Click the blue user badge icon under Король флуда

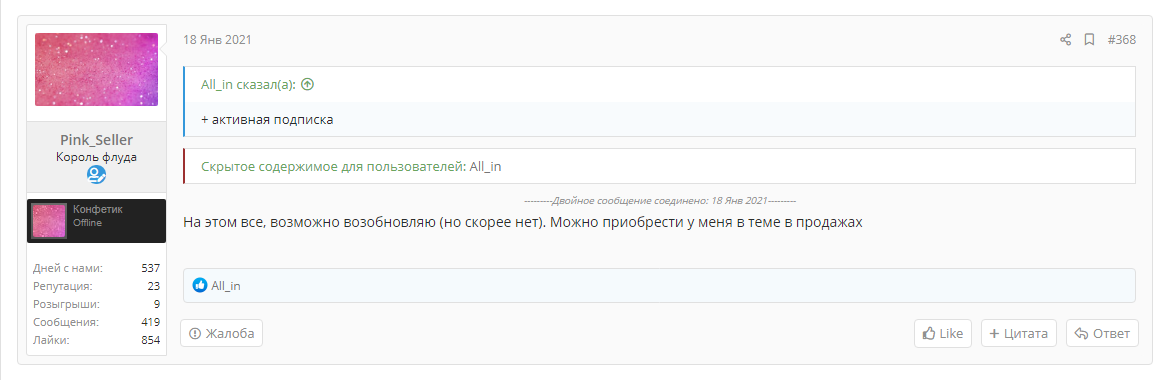pos(97,174)
